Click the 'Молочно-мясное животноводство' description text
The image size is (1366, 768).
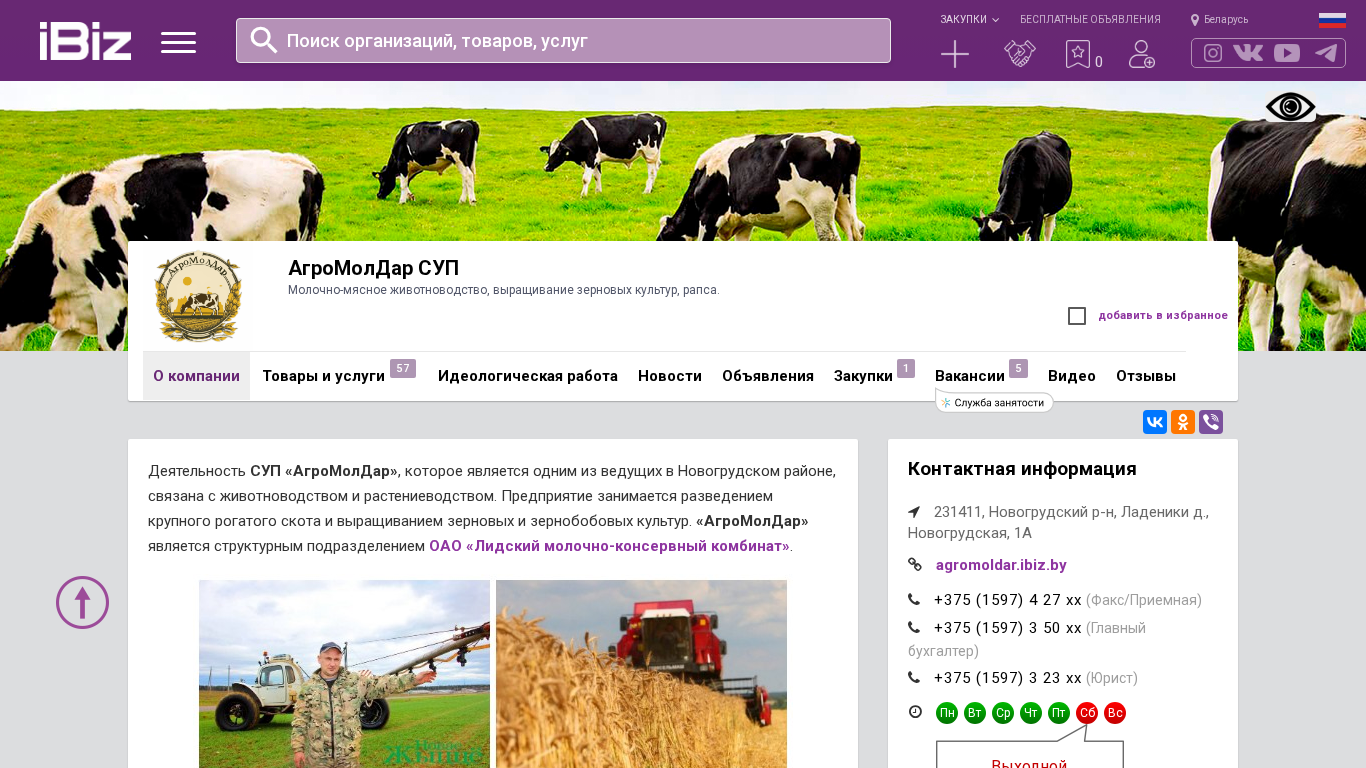(x=504, y=290)
